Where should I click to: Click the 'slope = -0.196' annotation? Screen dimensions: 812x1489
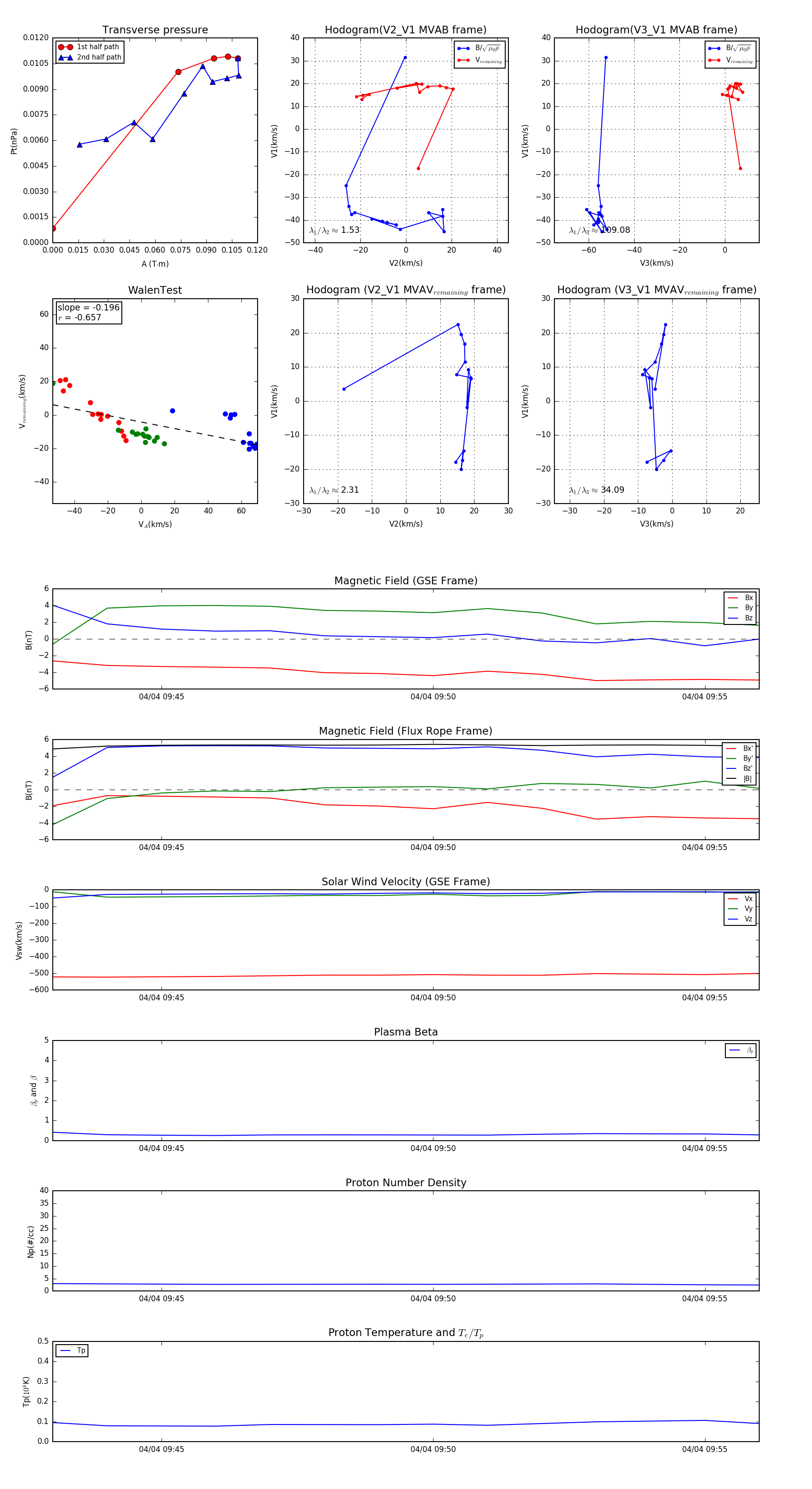tap(88, 308)
